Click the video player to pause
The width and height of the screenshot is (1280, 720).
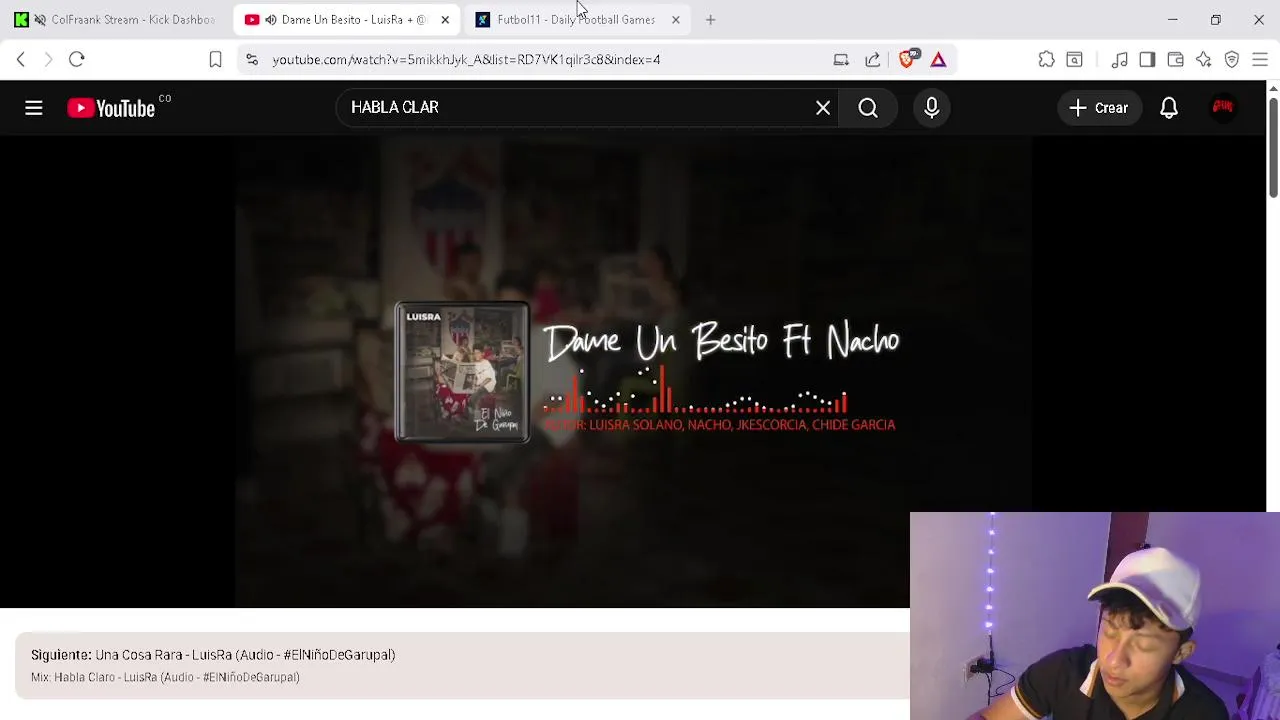click(632, 372)
